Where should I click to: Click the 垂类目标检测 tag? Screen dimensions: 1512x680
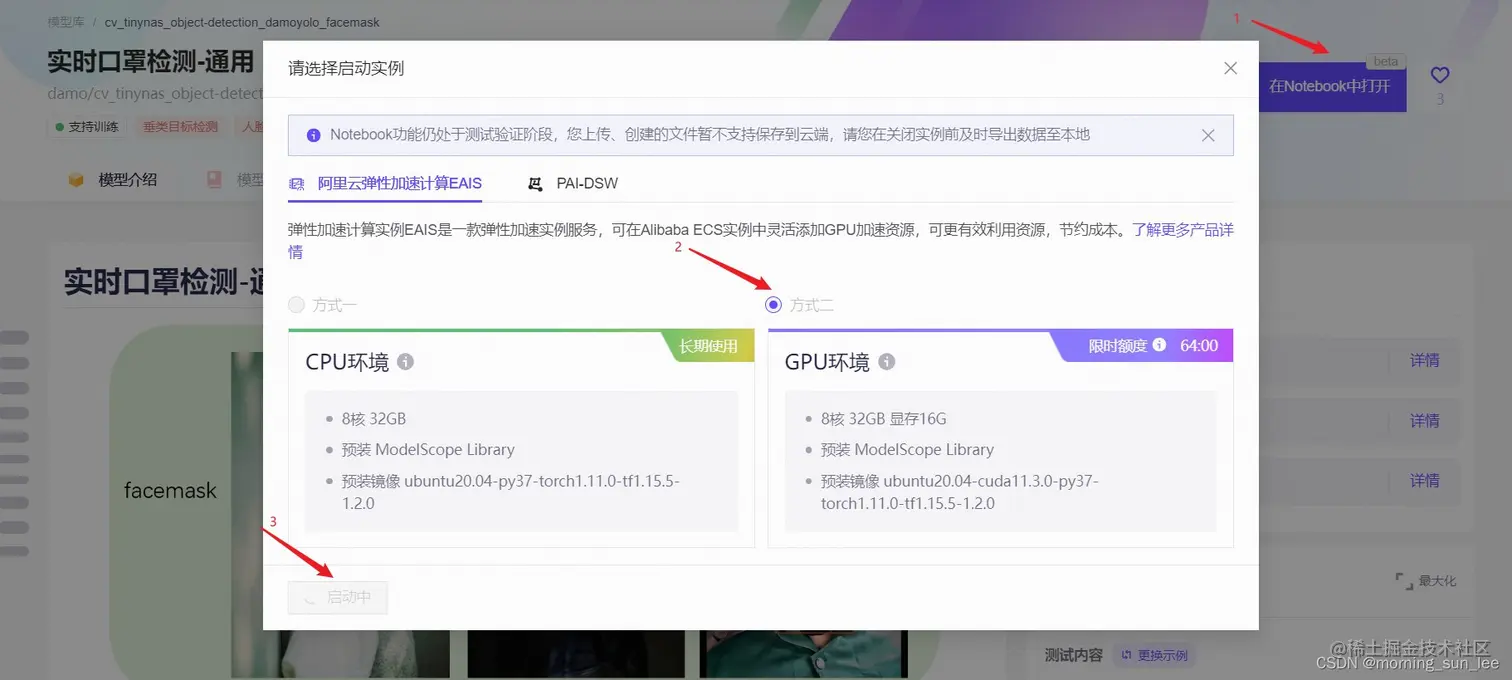pyautogui.click(x=180, y=127)
